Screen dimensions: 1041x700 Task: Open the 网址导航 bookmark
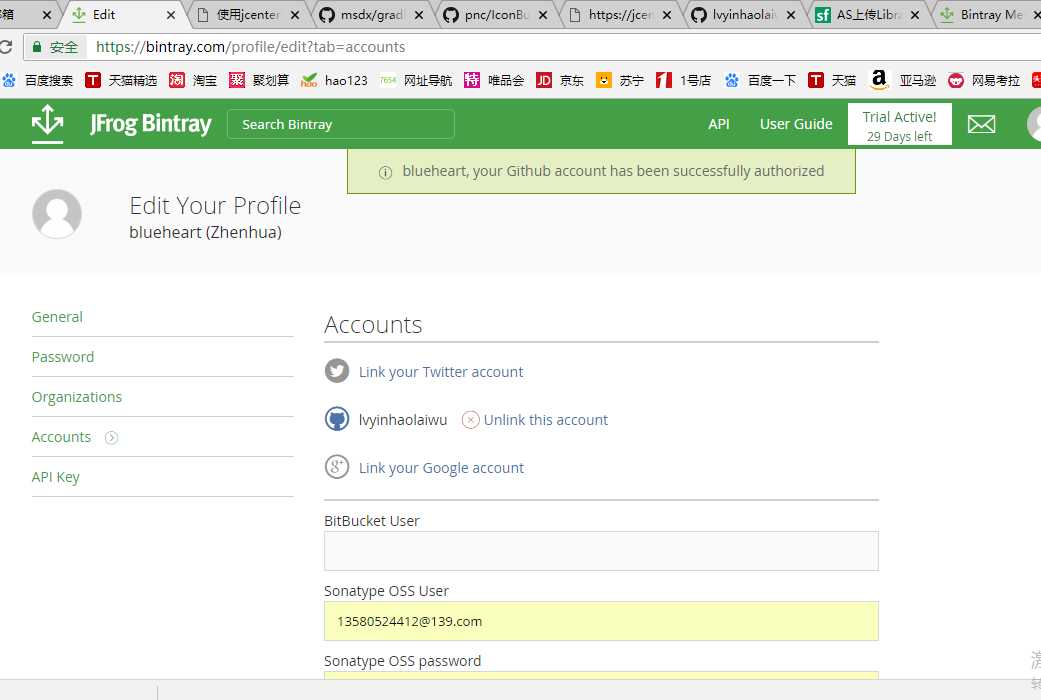tap(416, 80)
